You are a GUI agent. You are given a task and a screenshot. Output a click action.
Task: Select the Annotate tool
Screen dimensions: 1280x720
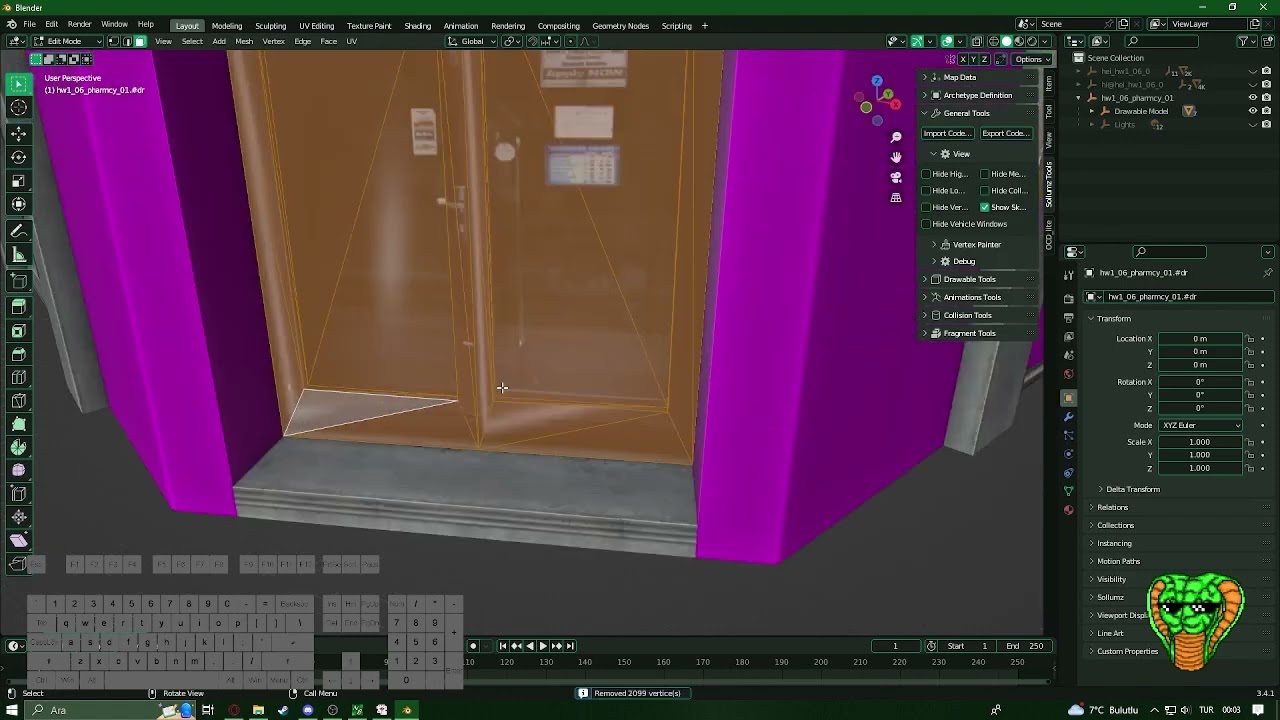coord(18,230)
